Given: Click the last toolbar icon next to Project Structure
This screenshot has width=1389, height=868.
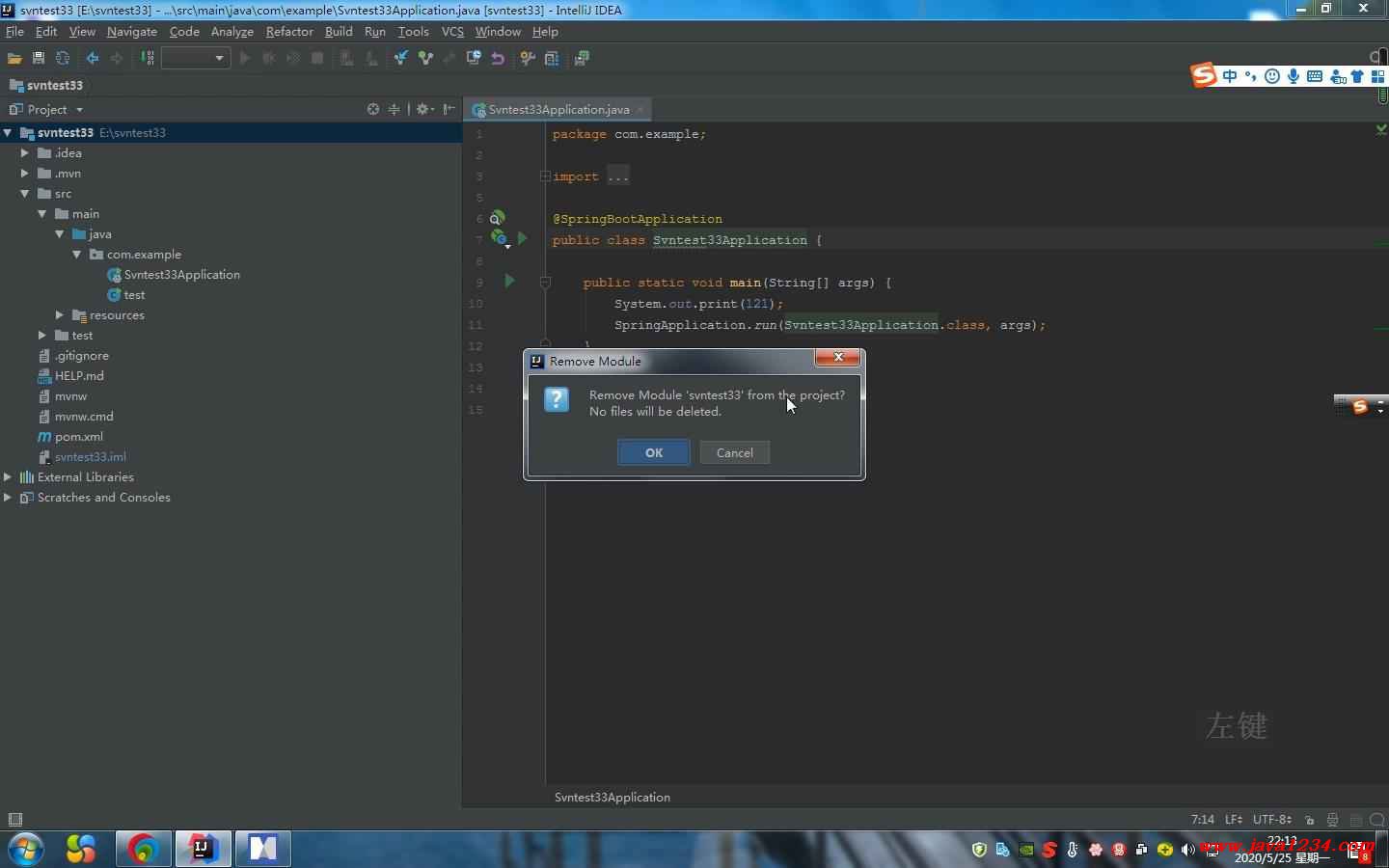Looking at the screenshot, I should click(x=582, y=58).
